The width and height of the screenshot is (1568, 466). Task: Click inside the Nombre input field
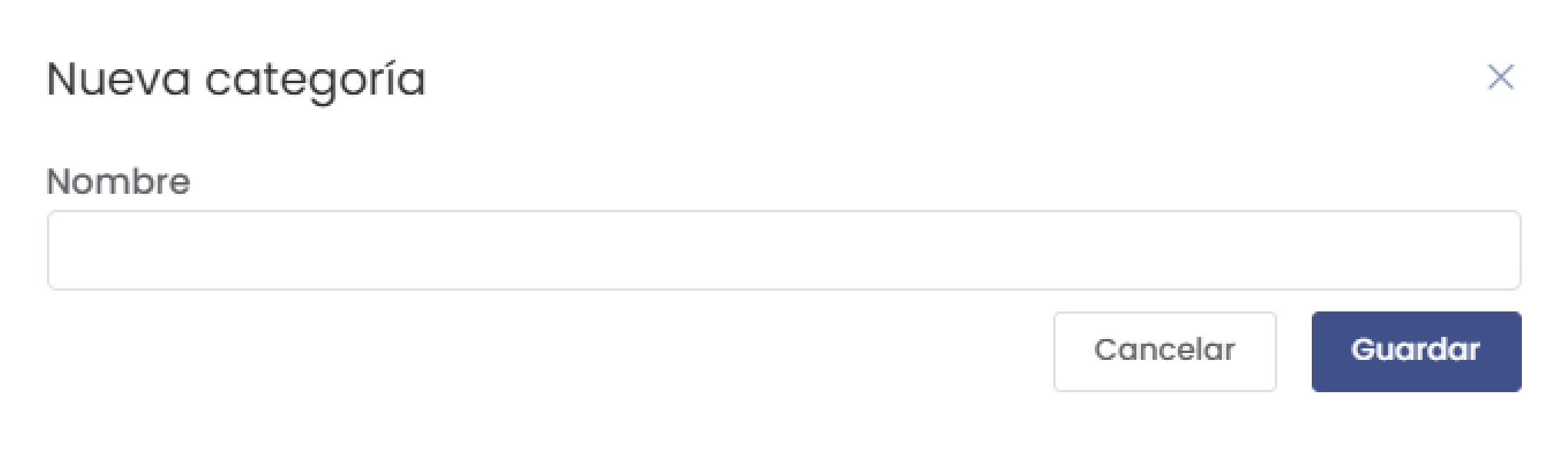coord(784,250)
